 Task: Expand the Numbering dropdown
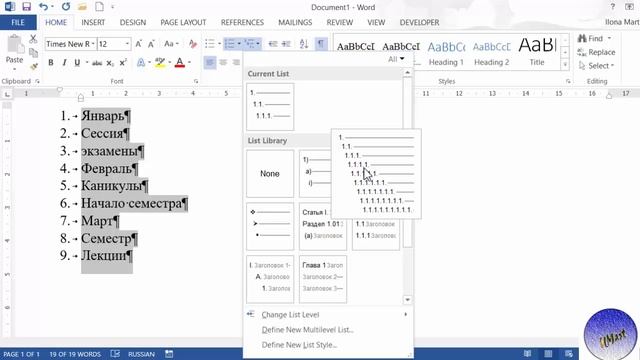(x=240, y=44)
